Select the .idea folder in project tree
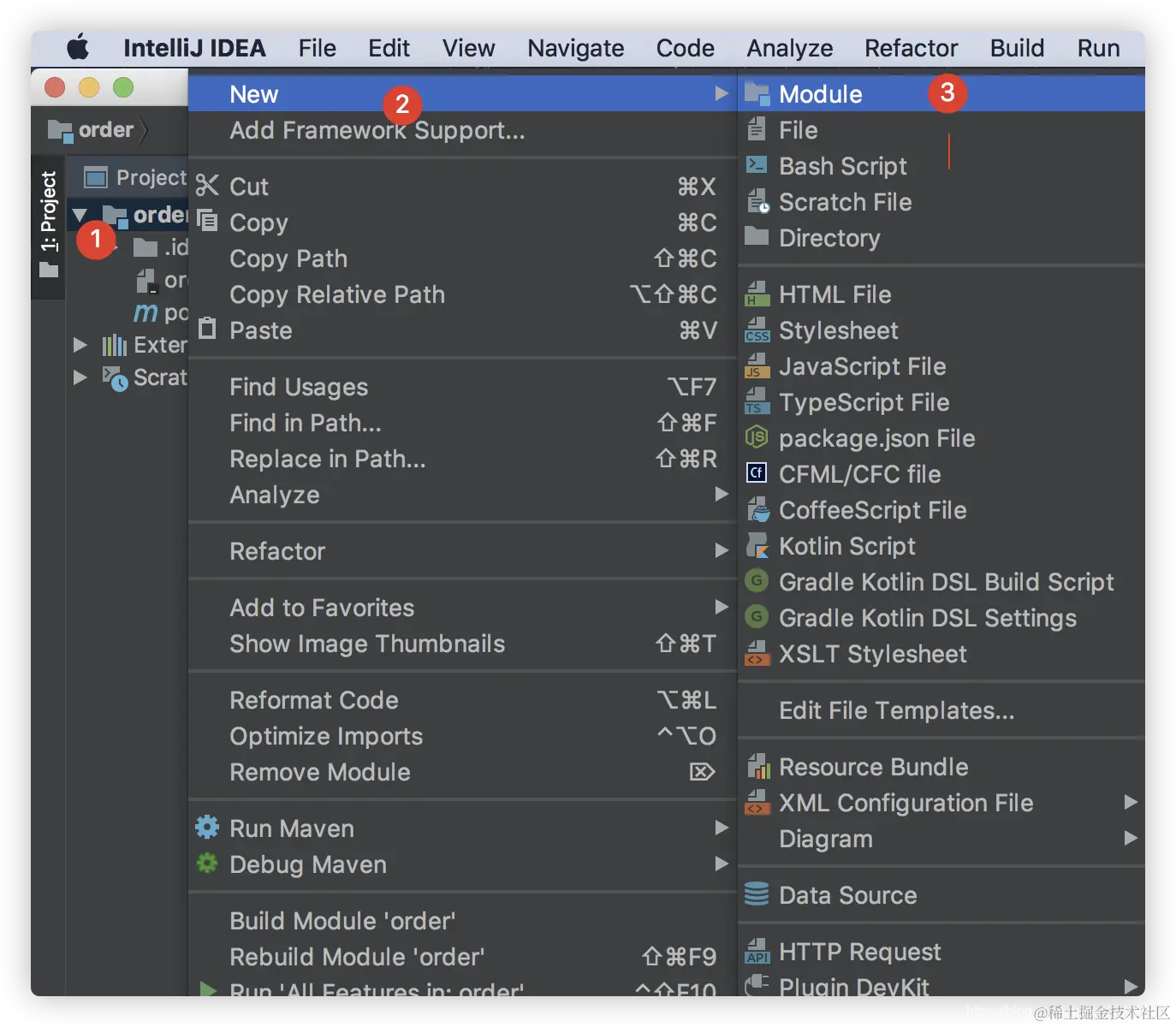This screenshot has height=1027, width=1176. pos(161,247)
